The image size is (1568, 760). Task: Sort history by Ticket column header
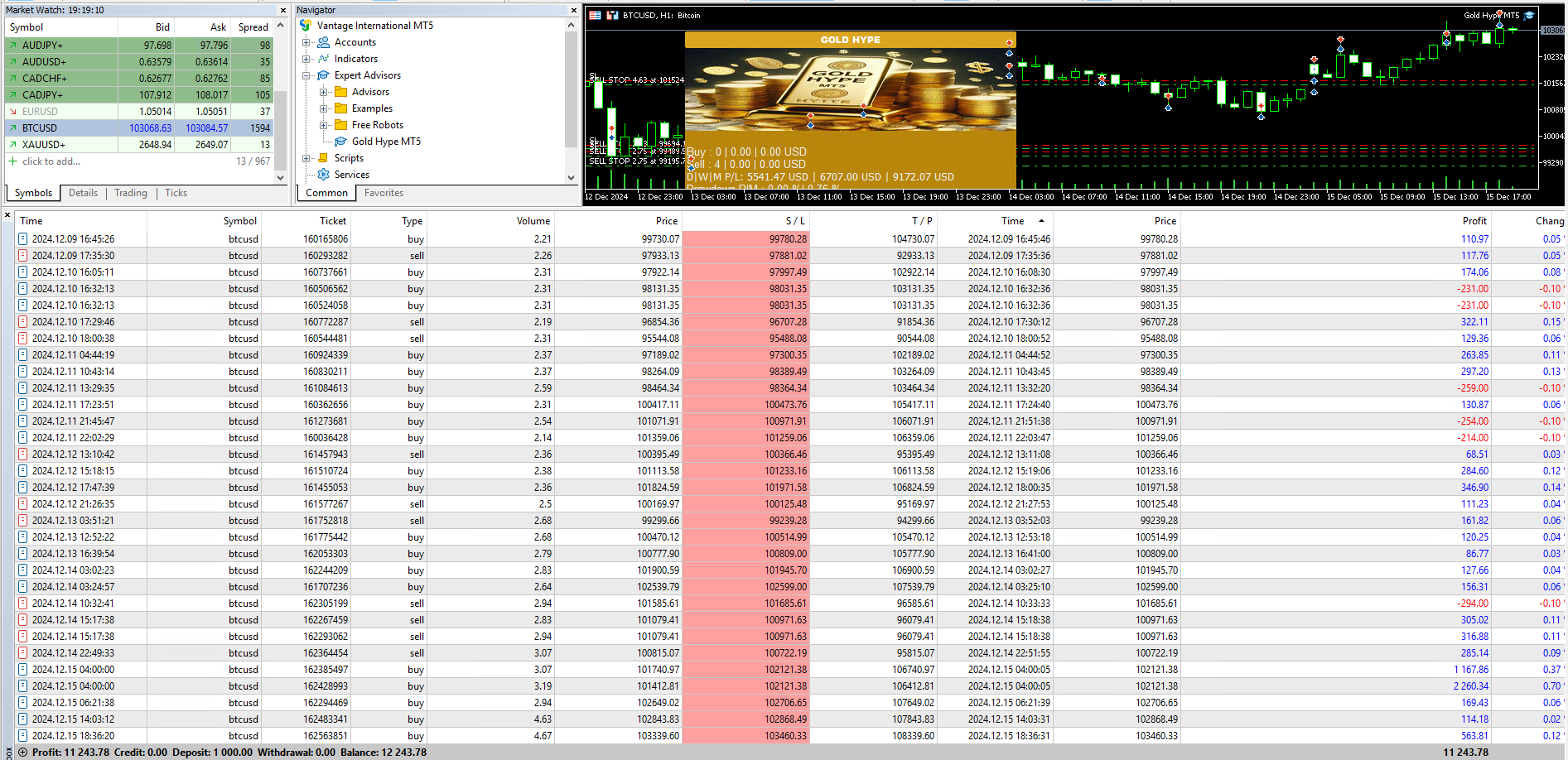(x=306, y=221)
